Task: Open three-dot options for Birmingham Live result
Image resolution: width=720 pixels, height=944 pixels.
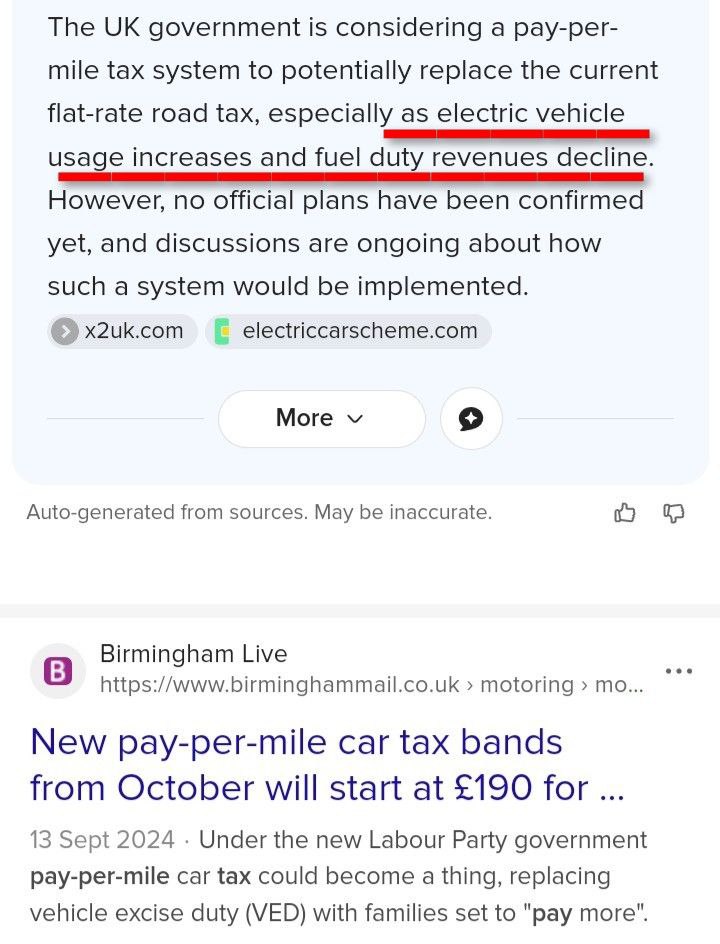Action: pos(679,671)
